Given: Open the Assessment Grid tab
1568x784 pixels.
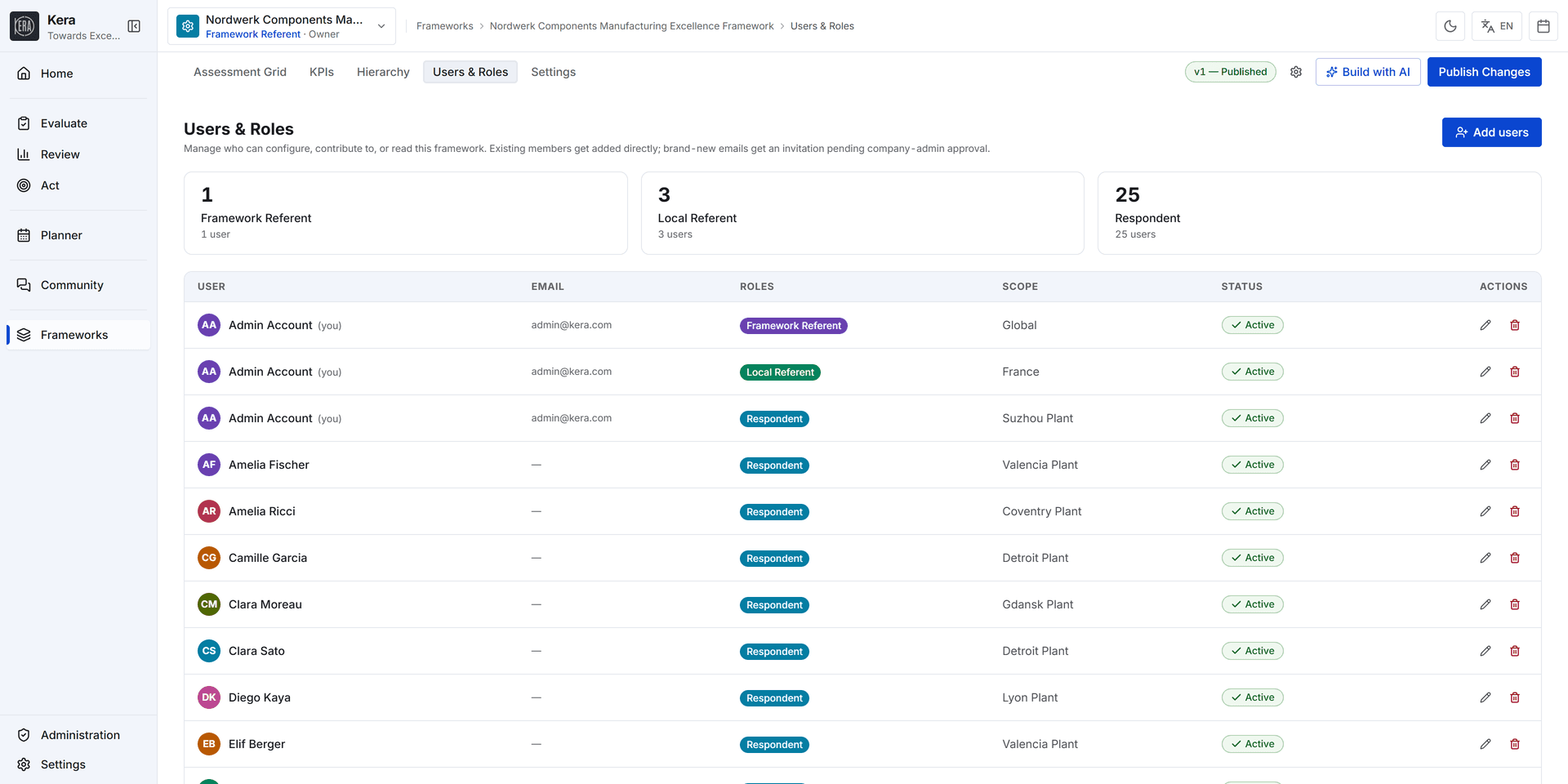Looking at the screenshot, I should coord(240,72).
